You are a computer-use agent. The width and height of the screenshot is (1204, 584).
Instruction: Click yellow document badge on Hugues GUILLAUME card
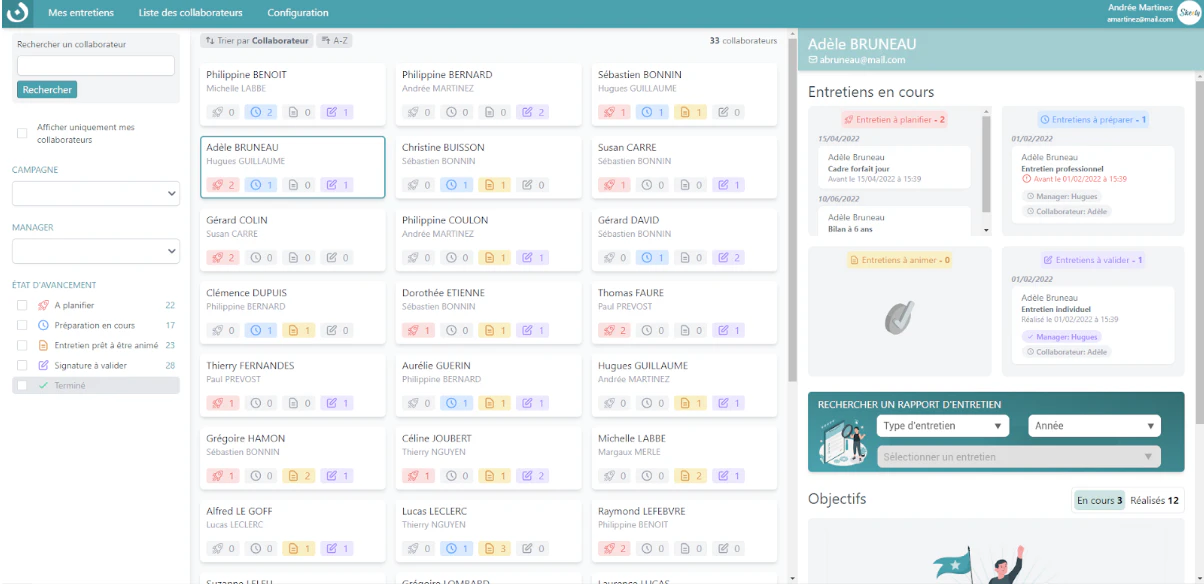(691, 404)
